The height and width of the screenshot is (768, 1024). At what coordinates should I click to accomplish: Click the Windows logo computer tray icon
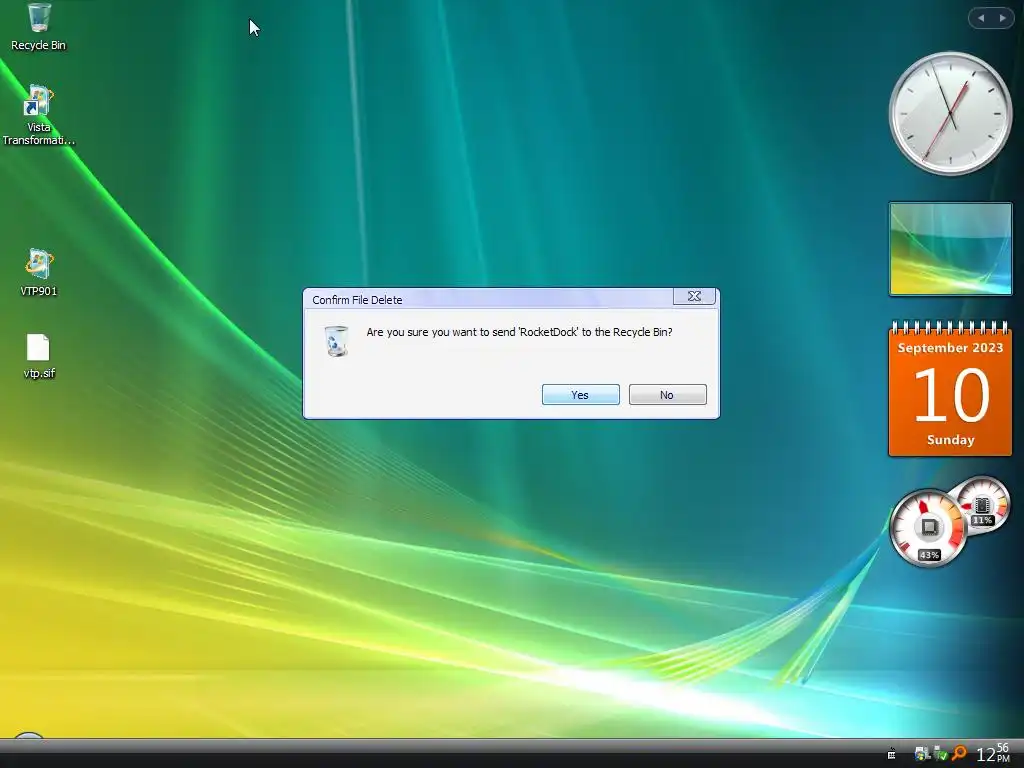point(921,754)
